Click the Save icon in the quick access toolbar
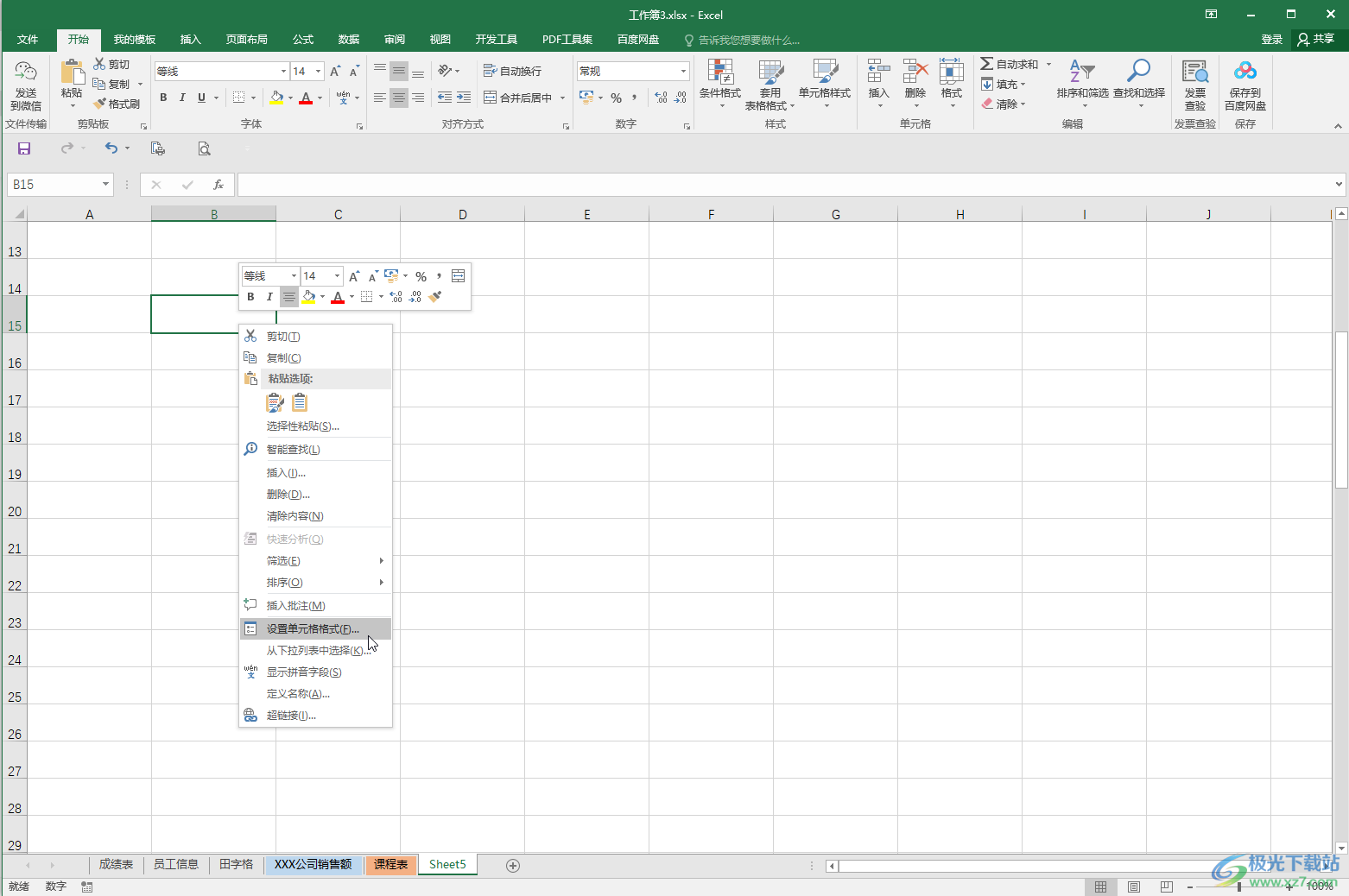Image resolution: width=1349 pixels, height=896 pixels. coord(24,148)
